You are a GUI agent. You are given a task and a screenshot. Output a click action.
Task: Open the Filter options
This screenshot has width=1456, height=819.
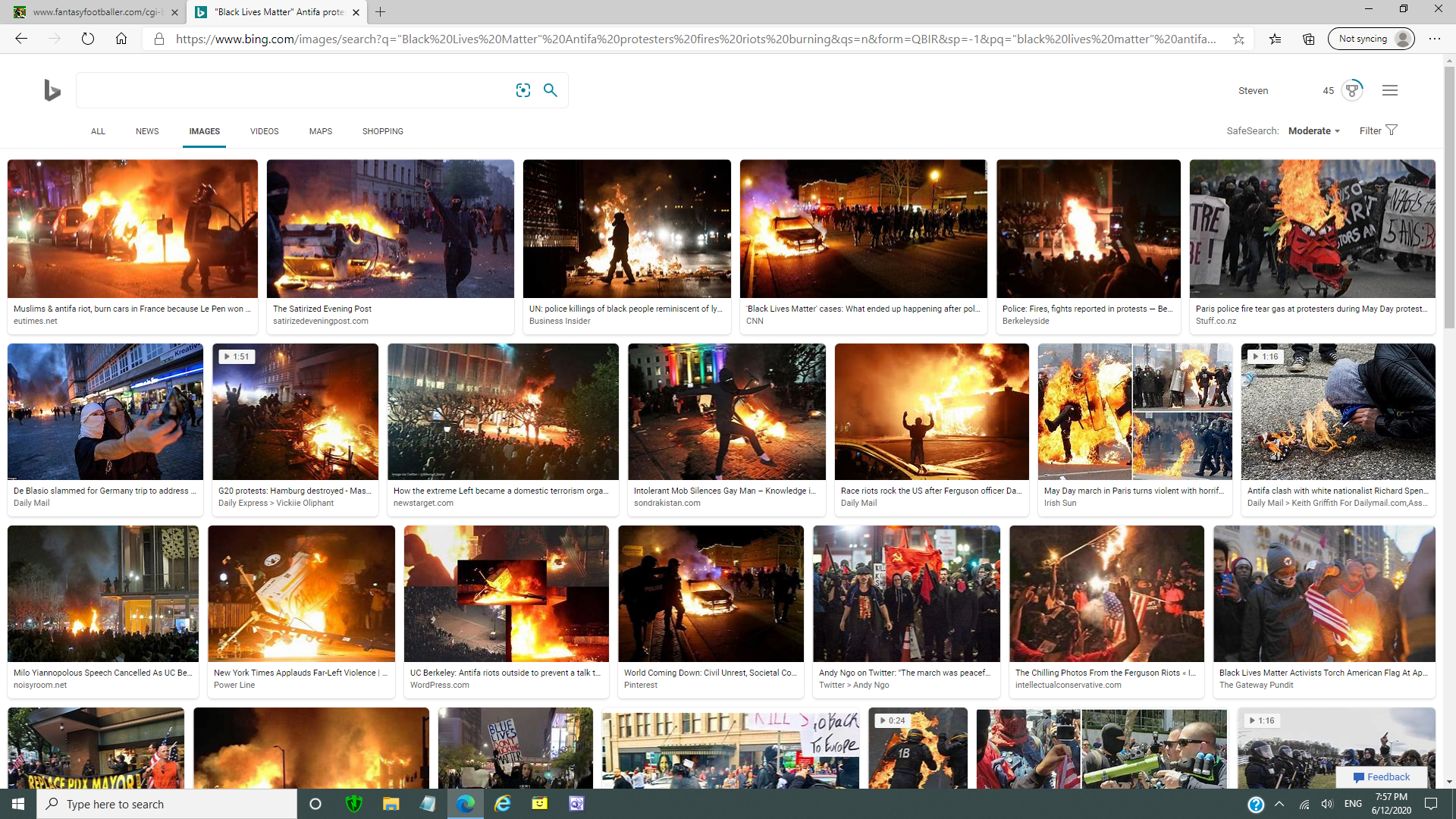[1378, 130]
